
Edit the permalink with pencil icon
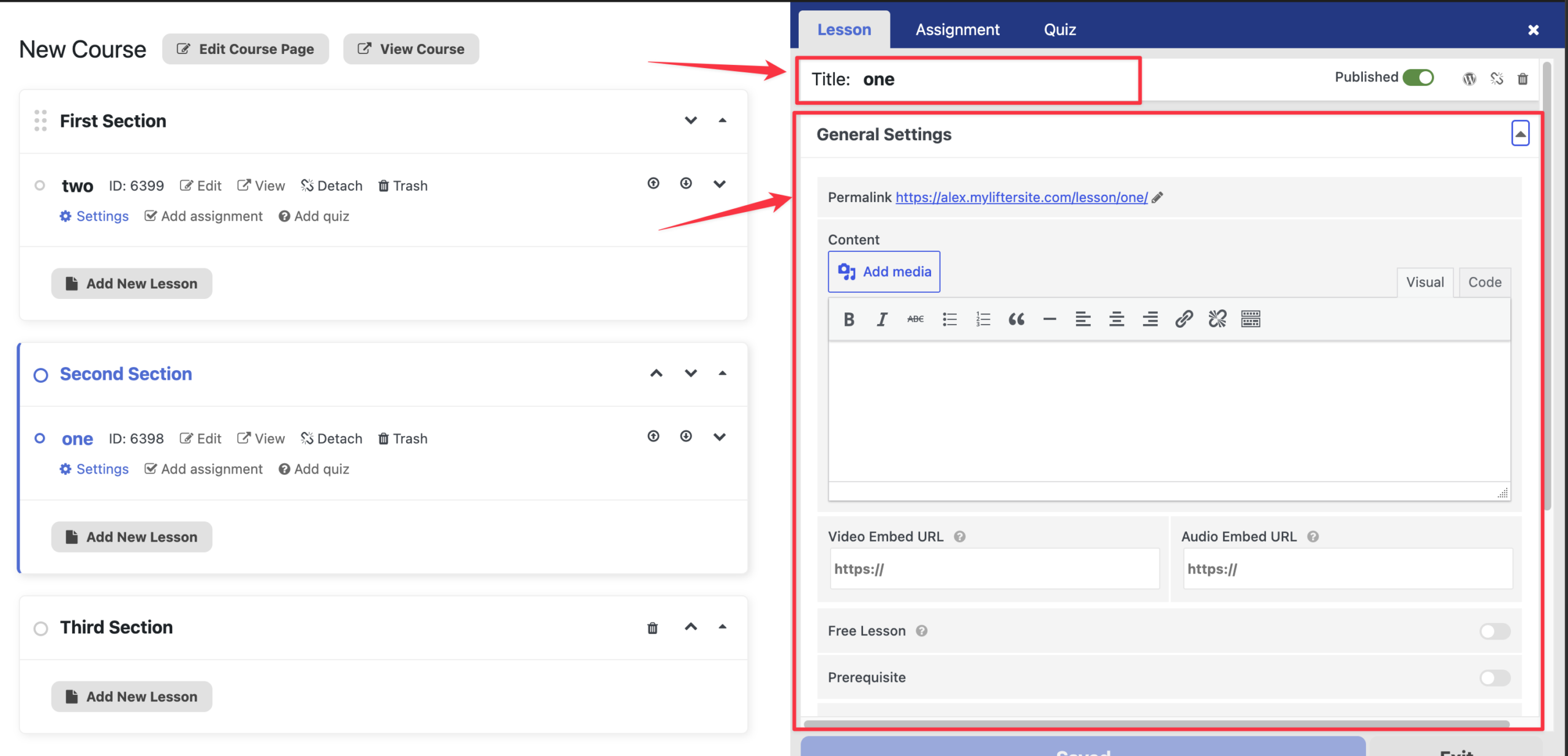coord(1157,197)
